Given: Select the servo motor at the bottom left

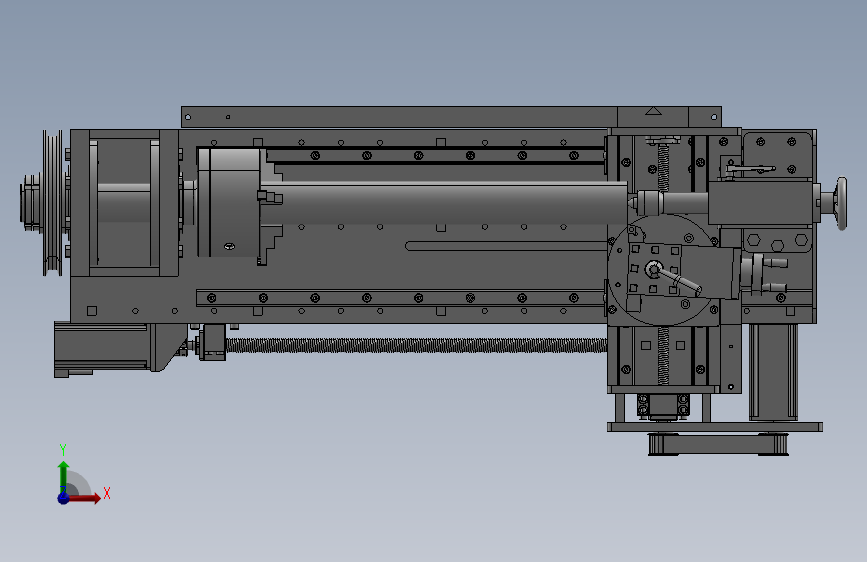Looking at the screenshot, I should point(102,348).
